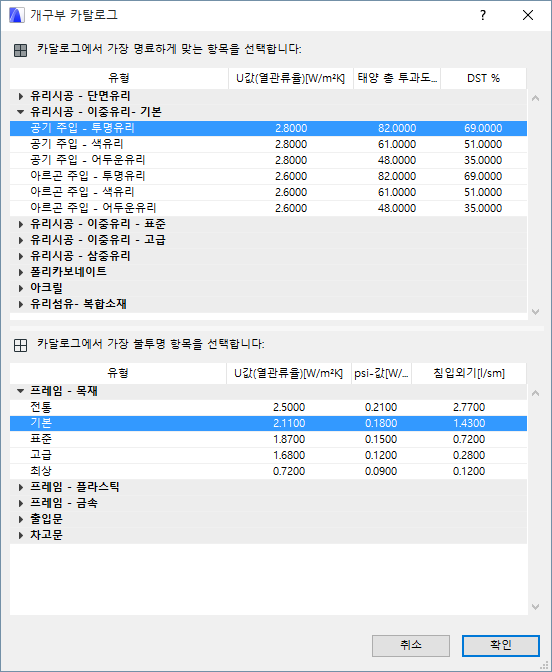Confirm with the 확인 button

501,645
